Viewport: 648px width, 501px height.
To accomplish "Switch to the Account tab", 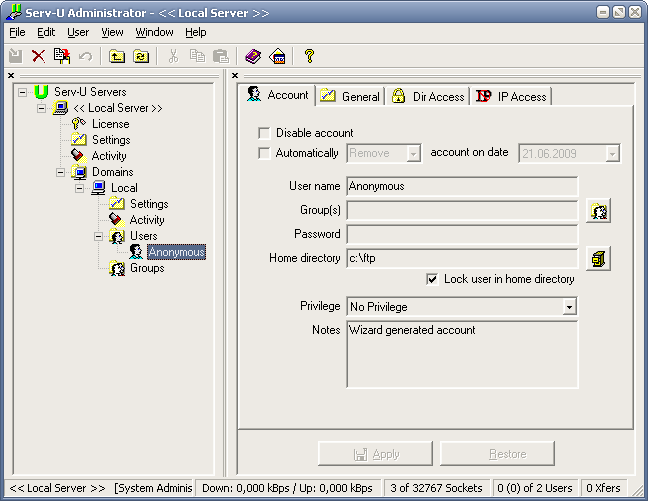I will click(x=277, y=95).
